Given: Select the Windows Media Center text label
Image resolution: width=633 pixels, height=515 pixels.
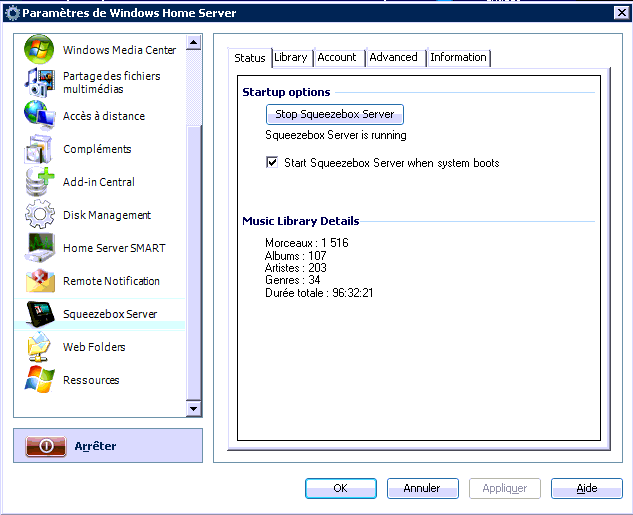Looking at the screenshot, I should tap(119, 50).
